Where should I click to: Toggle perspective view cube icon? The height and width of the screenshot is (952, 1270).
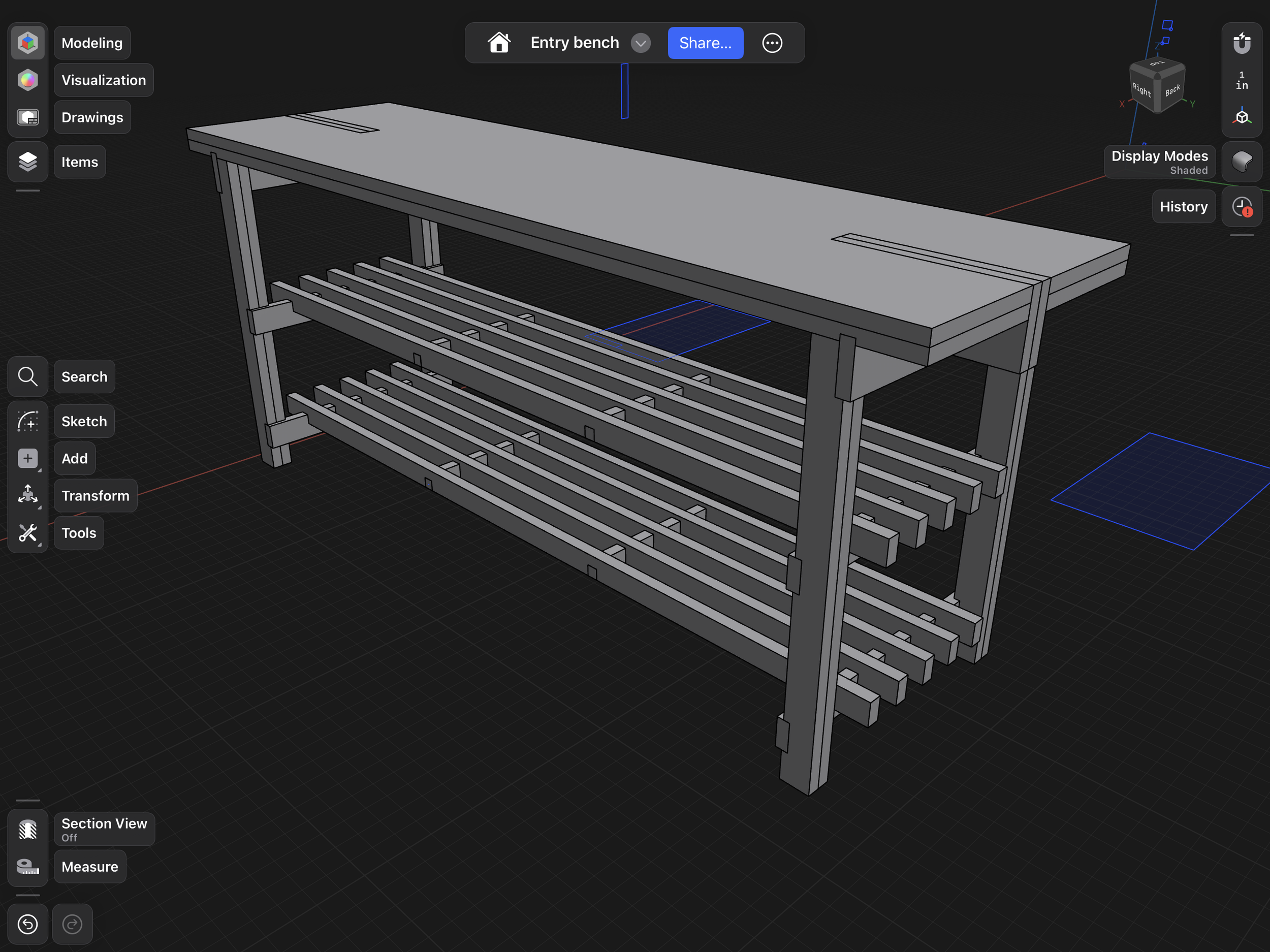coord(1241,117)
